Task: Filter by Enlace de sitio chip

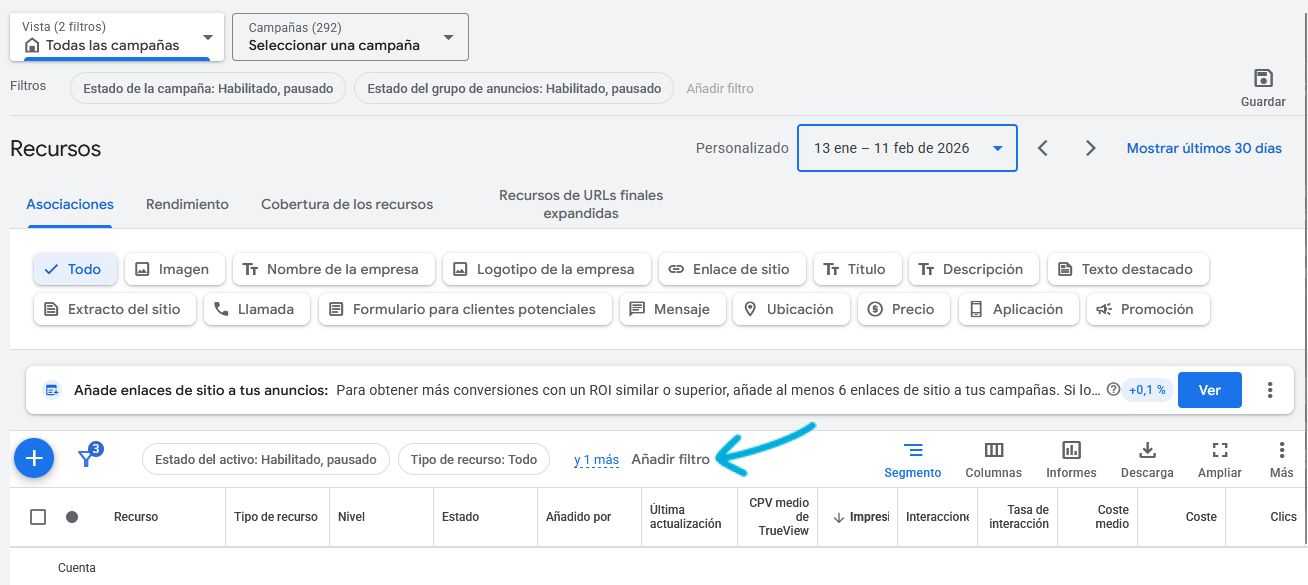Action: pos(731,269)
